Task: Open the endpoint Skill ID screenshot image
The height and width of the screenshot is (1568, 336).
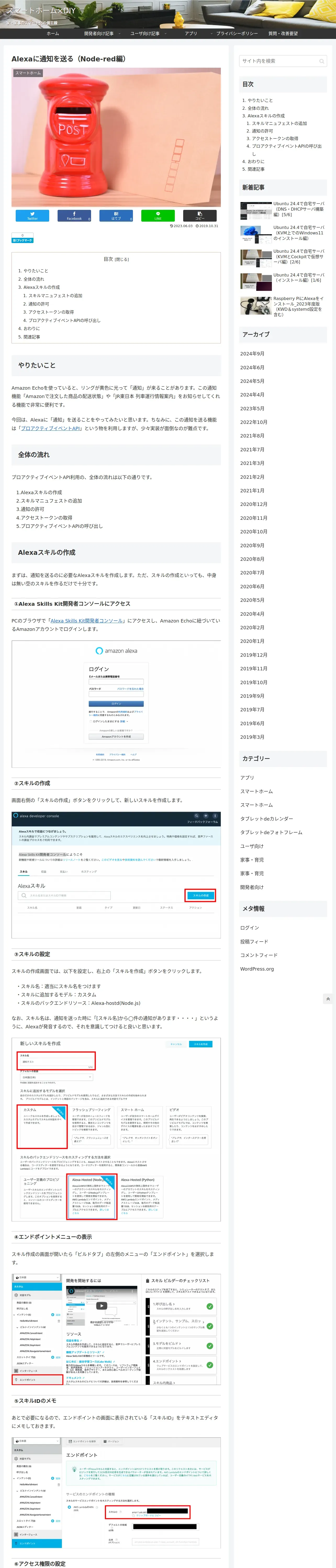Action: pos(116,1492)
